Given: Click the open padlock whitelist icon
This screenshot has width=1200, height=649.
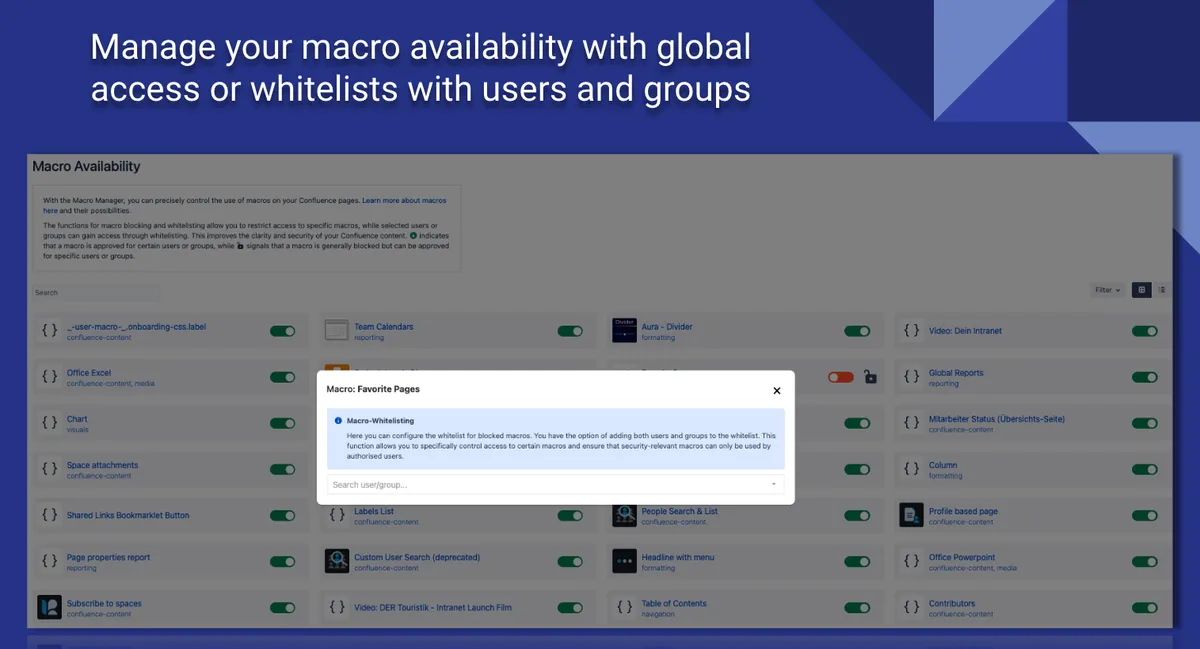Looking at the screenshot, I should point(871,377).
